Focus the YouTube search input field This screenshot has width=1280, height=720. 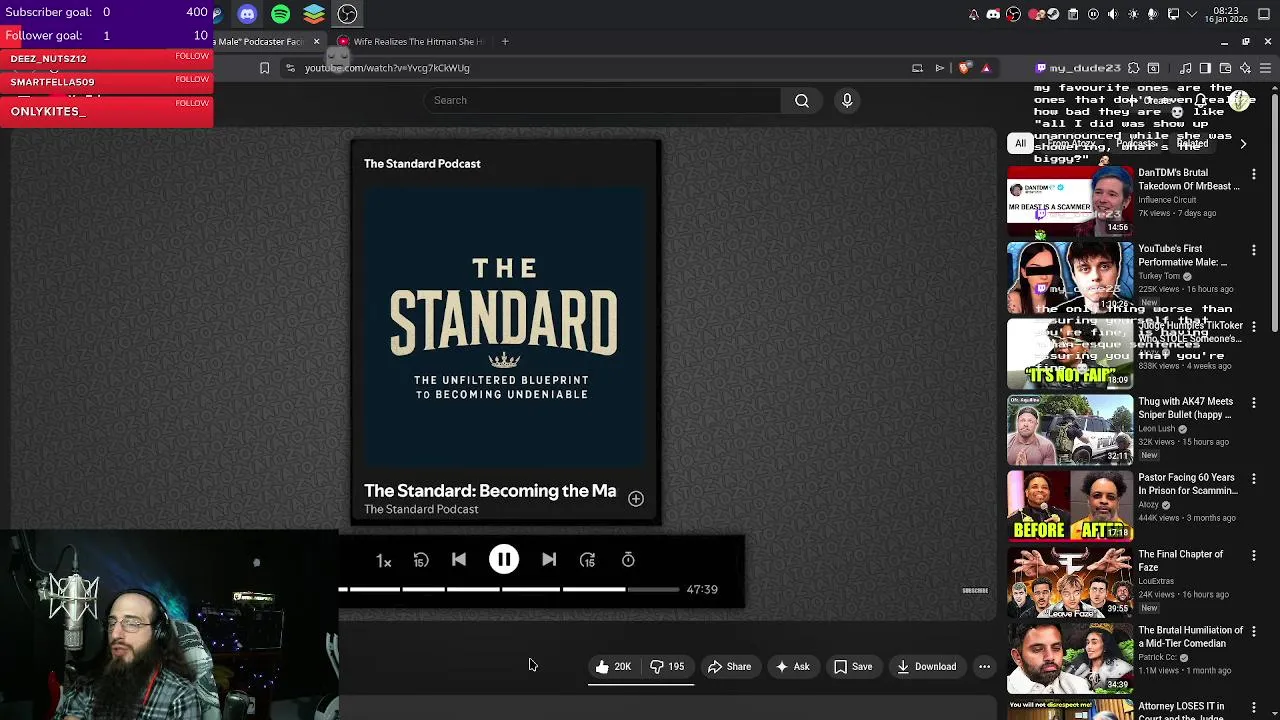(603, 100)
